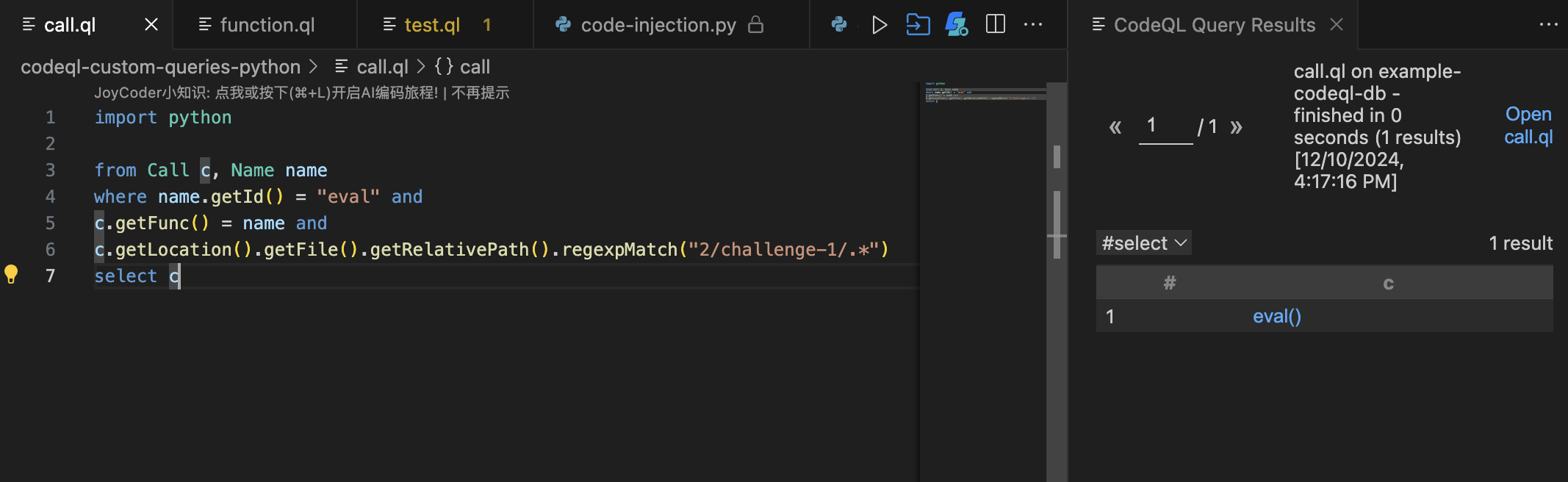Switch to the test.ql tab
Viewport: 1568px width, 482px height.
click(432, 25)
